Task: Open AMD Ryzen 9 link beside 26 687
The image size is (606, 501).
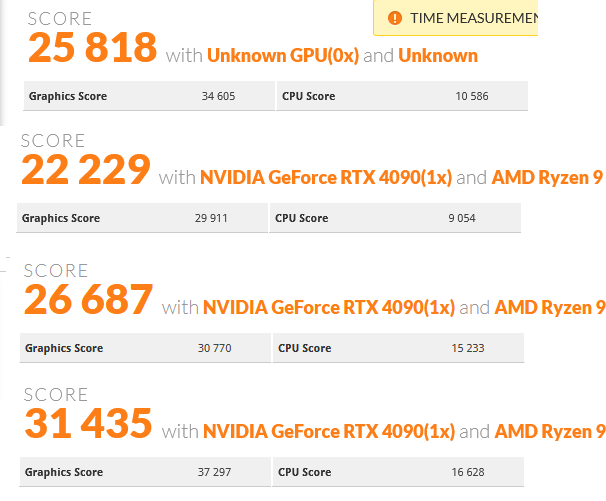Action: click(x=550, y=307)
